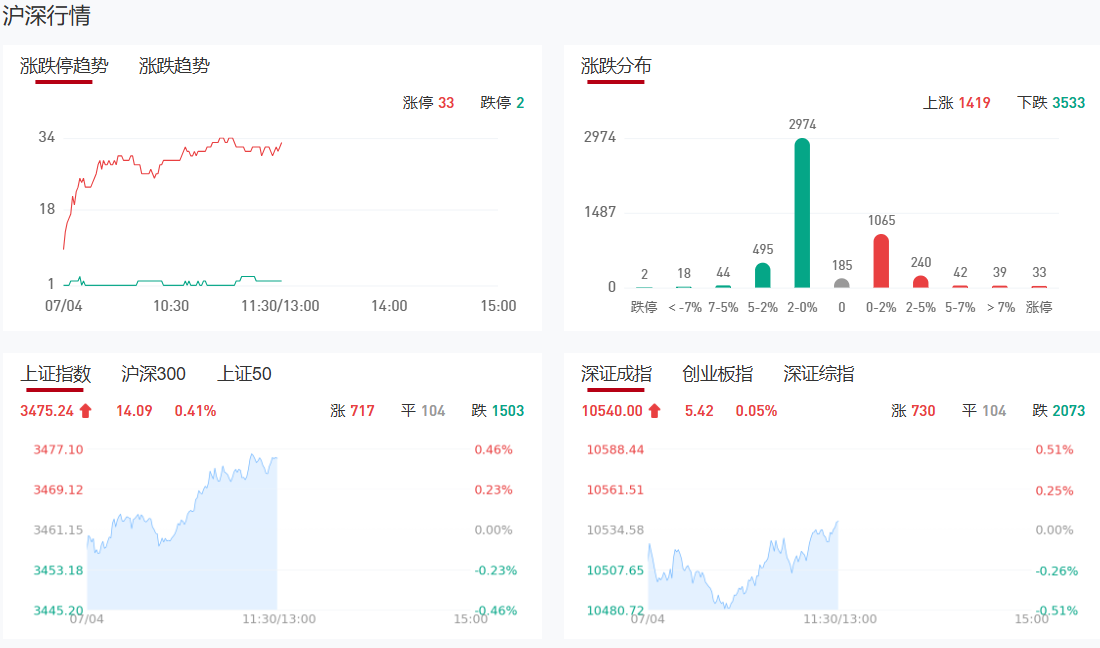Switch to the 涨跌趋势 tab
The height and width of the screenshot is (648, 1100).
(x=174, y=66)
